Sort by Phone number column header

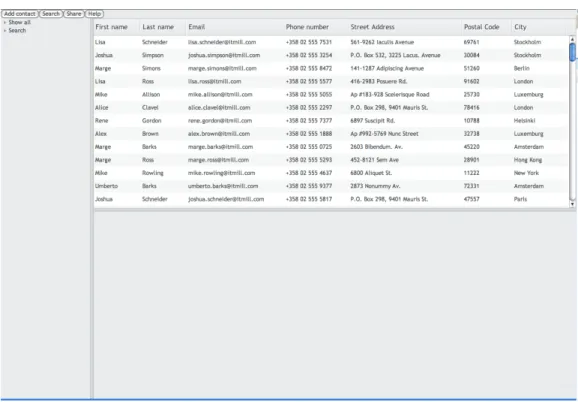pos(307,27)
